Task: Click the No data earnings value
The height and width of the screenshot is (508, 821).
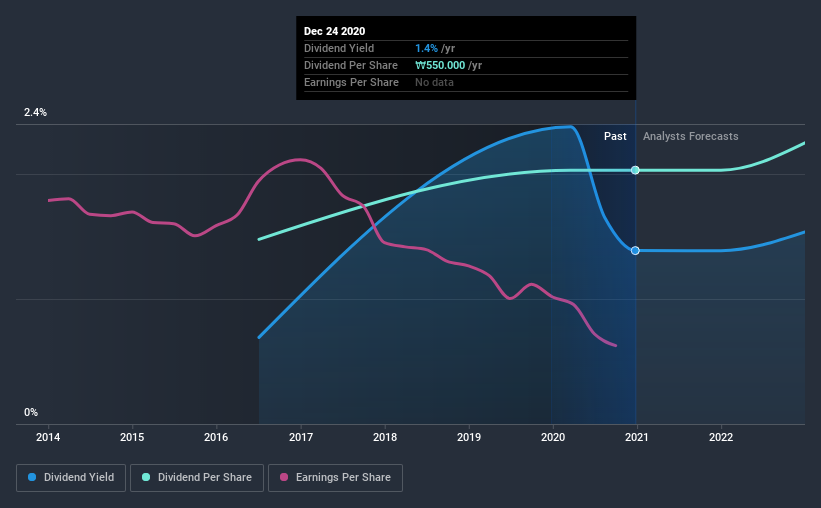Action: tap(435, 82)
